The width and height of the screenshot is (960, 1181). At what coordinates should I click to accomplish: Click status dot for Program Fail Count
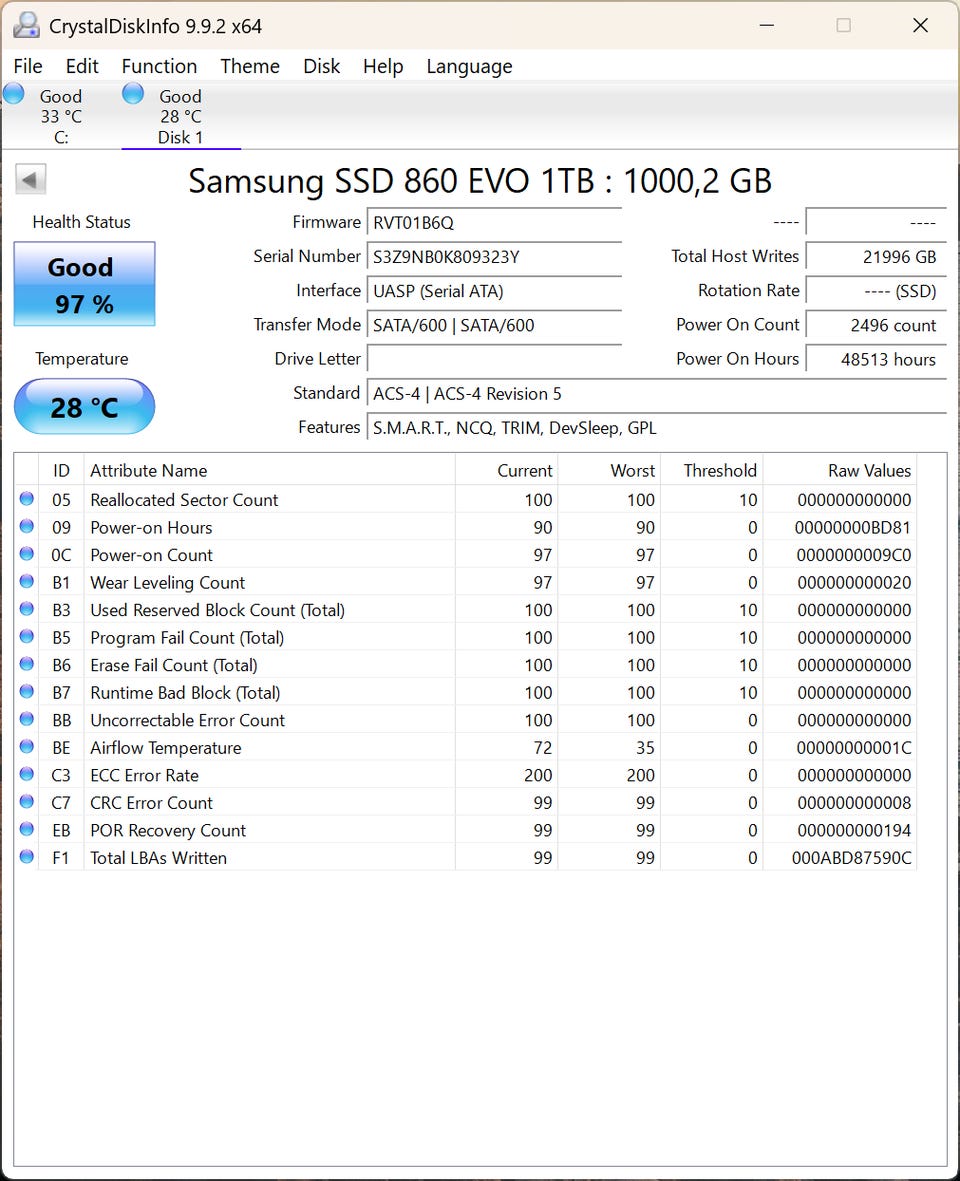point(26,636)
